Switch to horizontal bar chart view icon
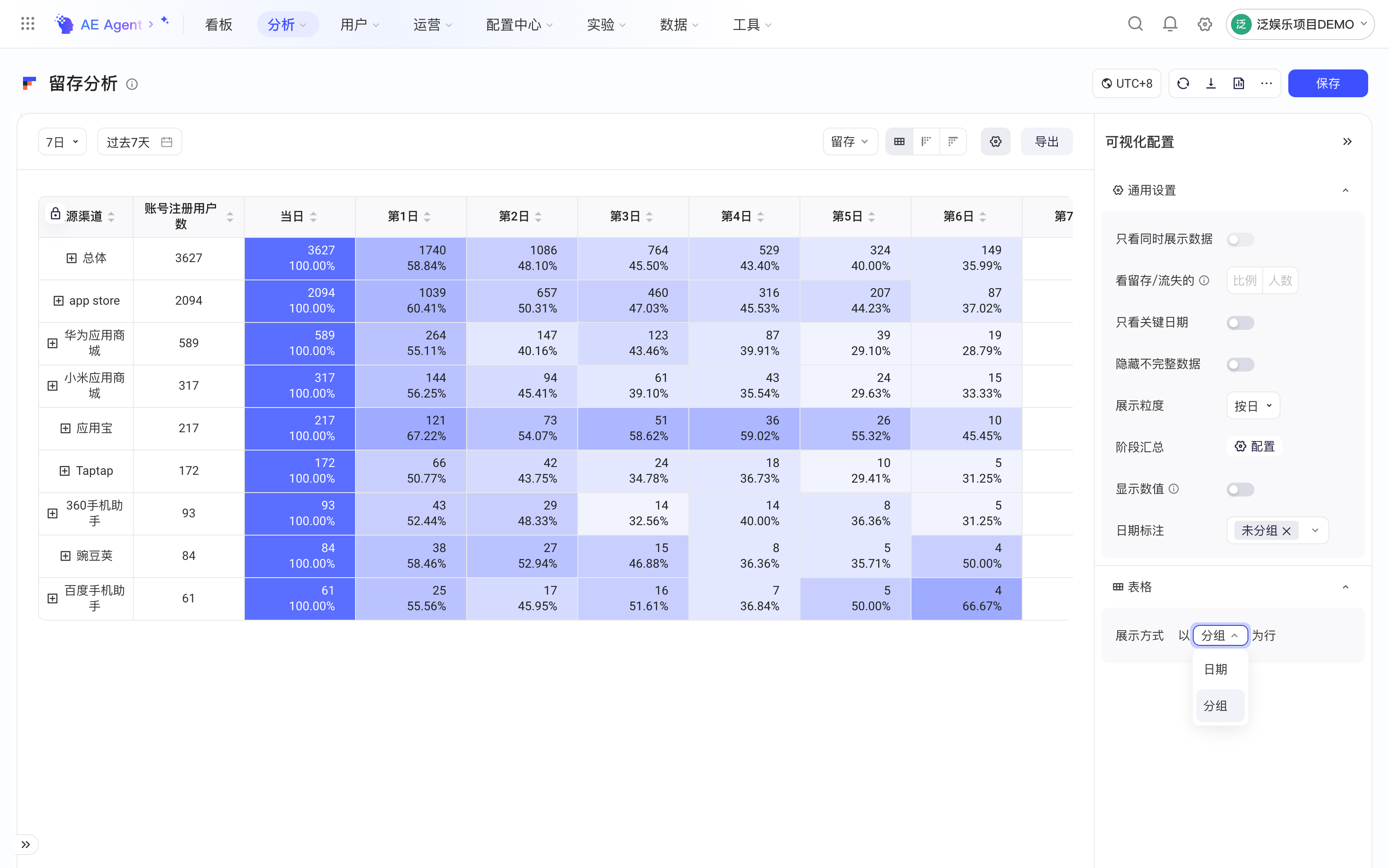This screenshot has height=868, width=1389. point(953,142)
